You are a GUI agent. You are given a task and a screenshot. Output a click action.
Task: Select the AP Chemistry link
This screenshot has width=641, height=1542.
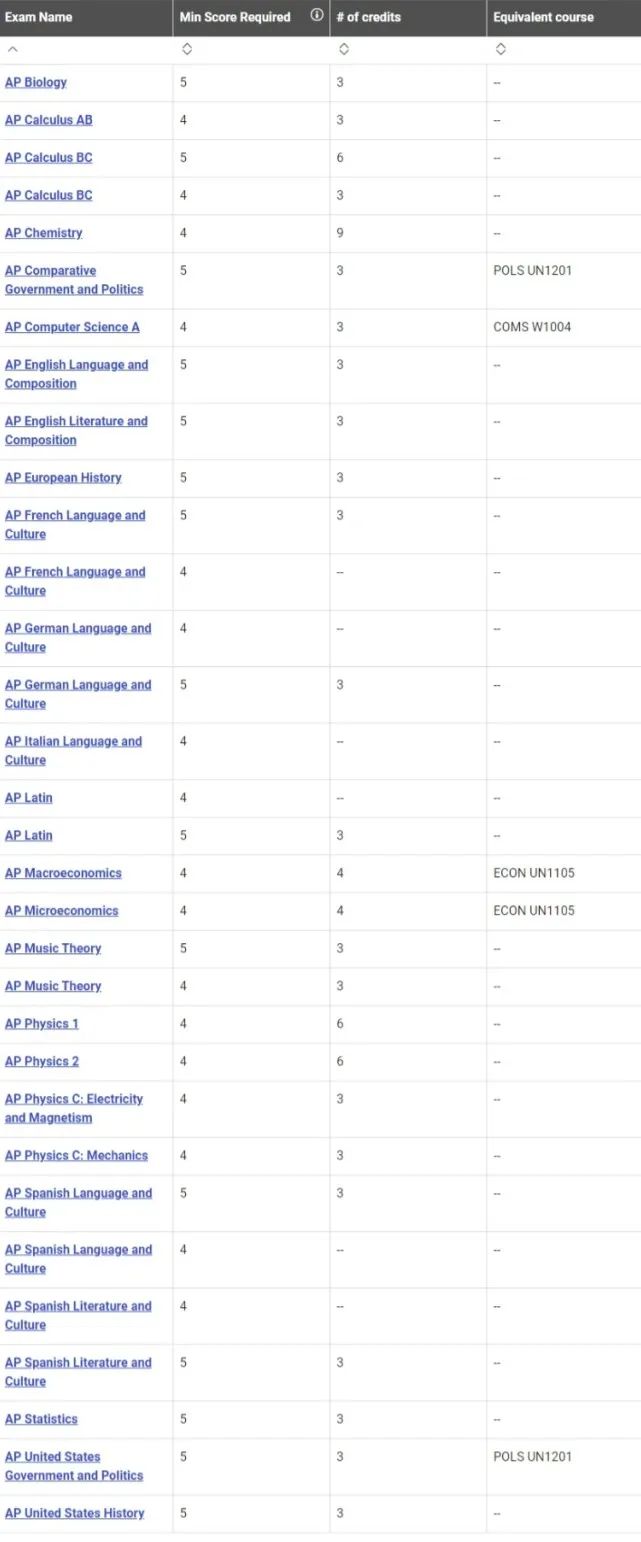(44, 233)
